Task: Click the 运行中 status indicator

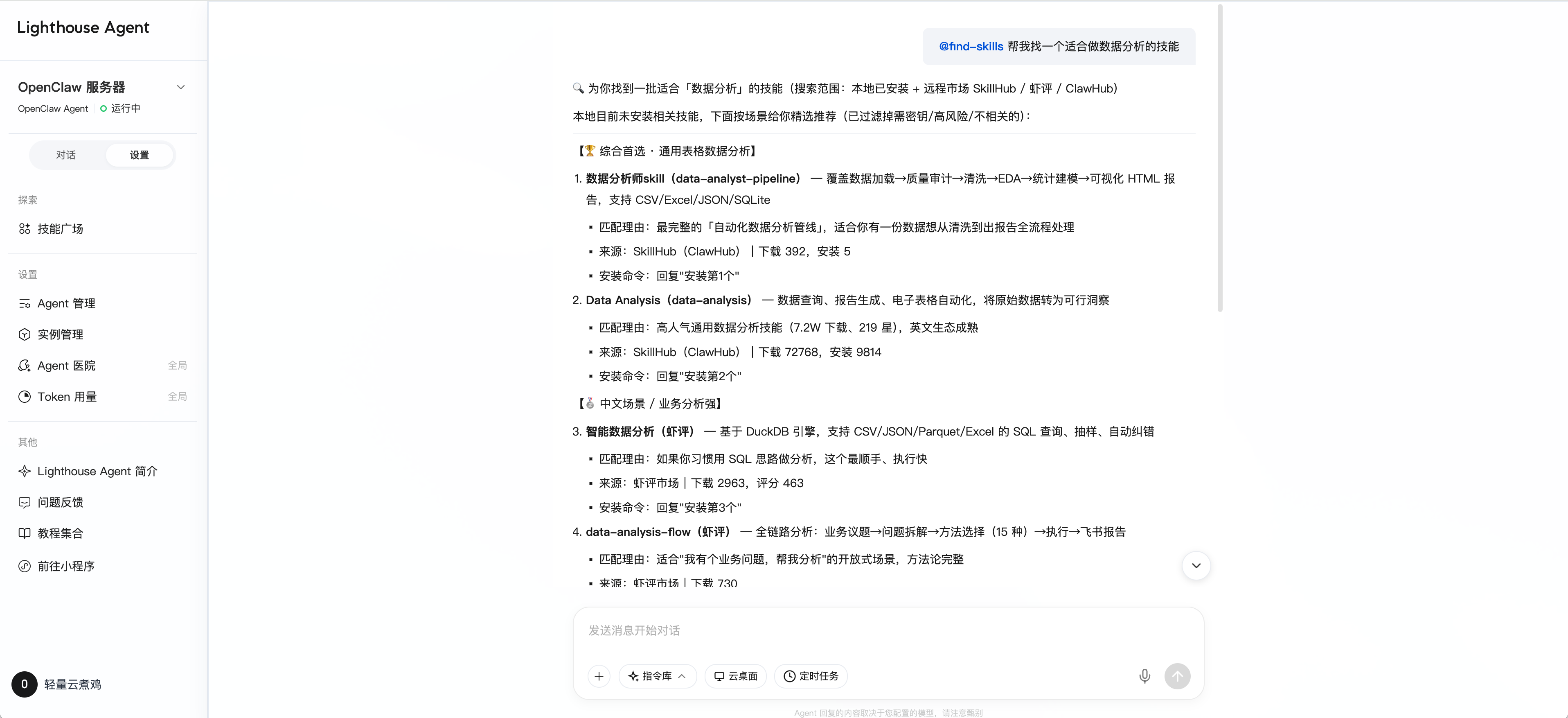Action: pos(121,108)
